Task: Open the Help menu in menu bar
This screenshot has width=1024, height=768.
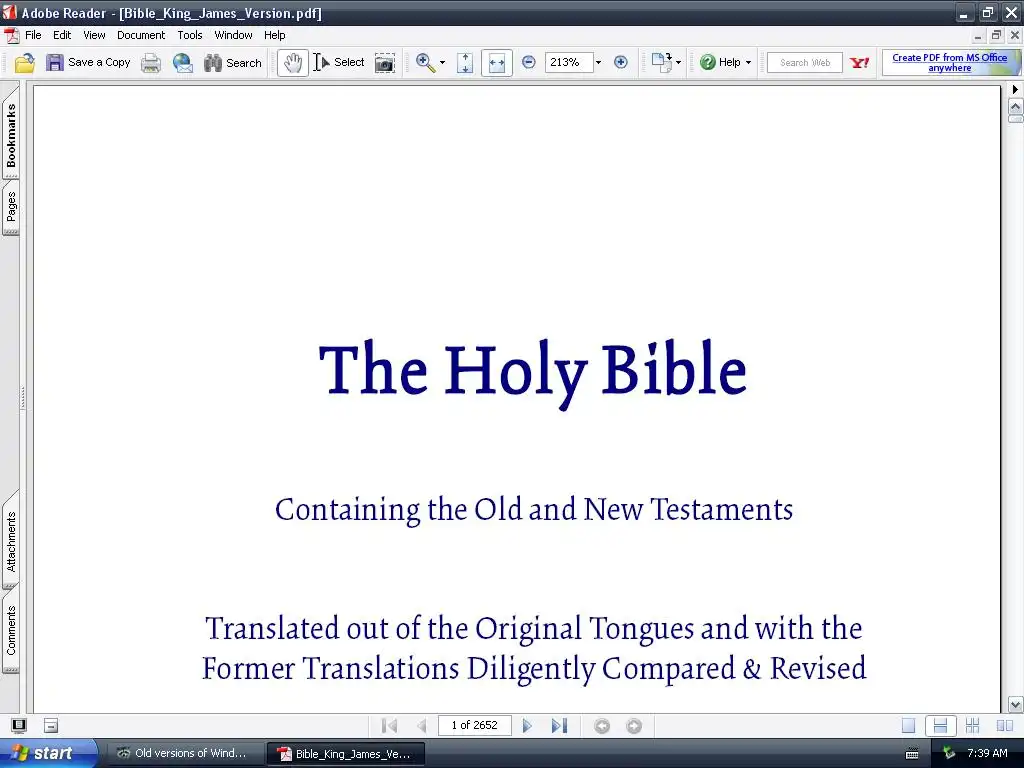Action: (x=274, y=35)
